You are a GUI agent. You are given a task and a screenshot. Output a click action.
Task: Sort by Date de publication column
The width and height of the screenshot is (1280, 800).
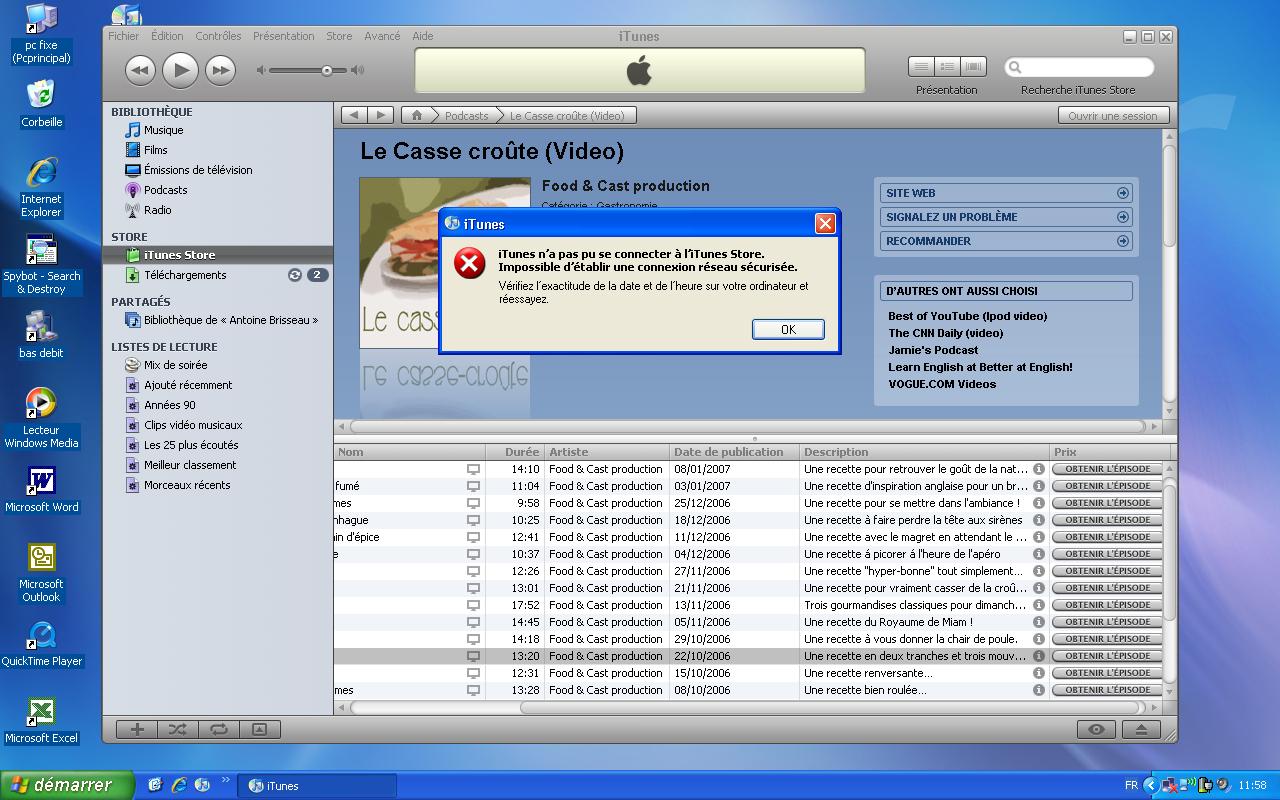coord(733,452)
